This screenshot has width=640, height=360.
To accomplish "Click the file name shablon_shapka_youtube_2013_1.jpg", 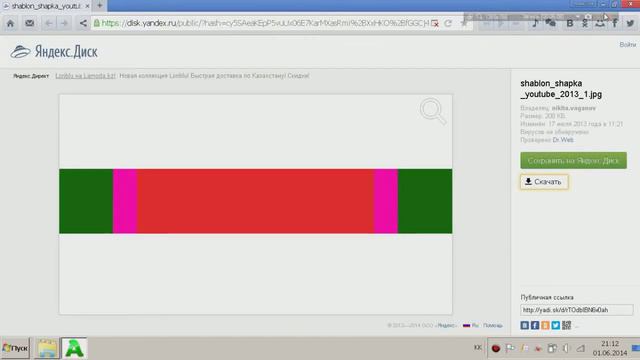I will (x=561, y=89).
